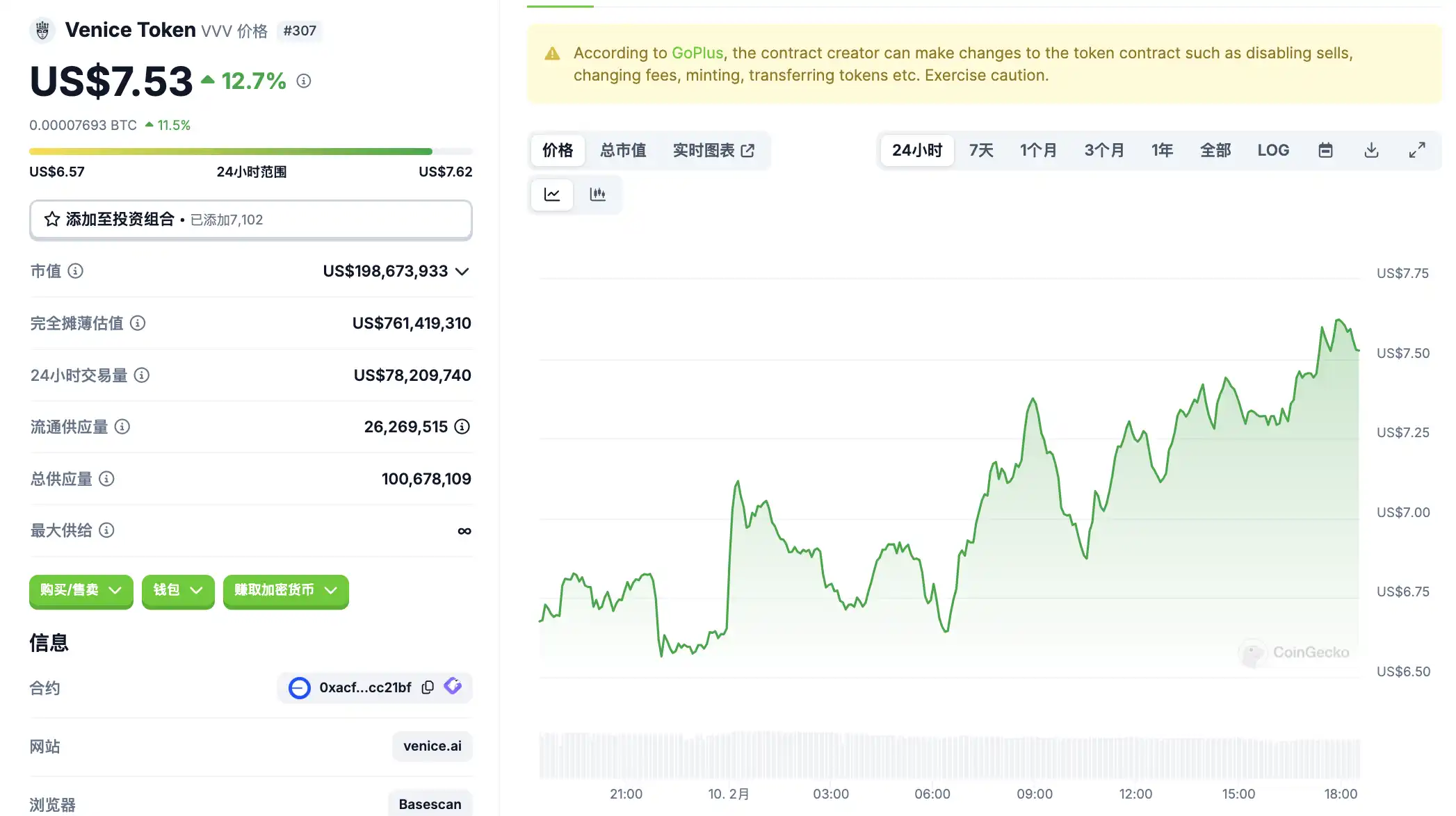Viewport: 1456px width, 816px height.
Task: Click info icon beside circulating supply value
Action: pos(462,427)
